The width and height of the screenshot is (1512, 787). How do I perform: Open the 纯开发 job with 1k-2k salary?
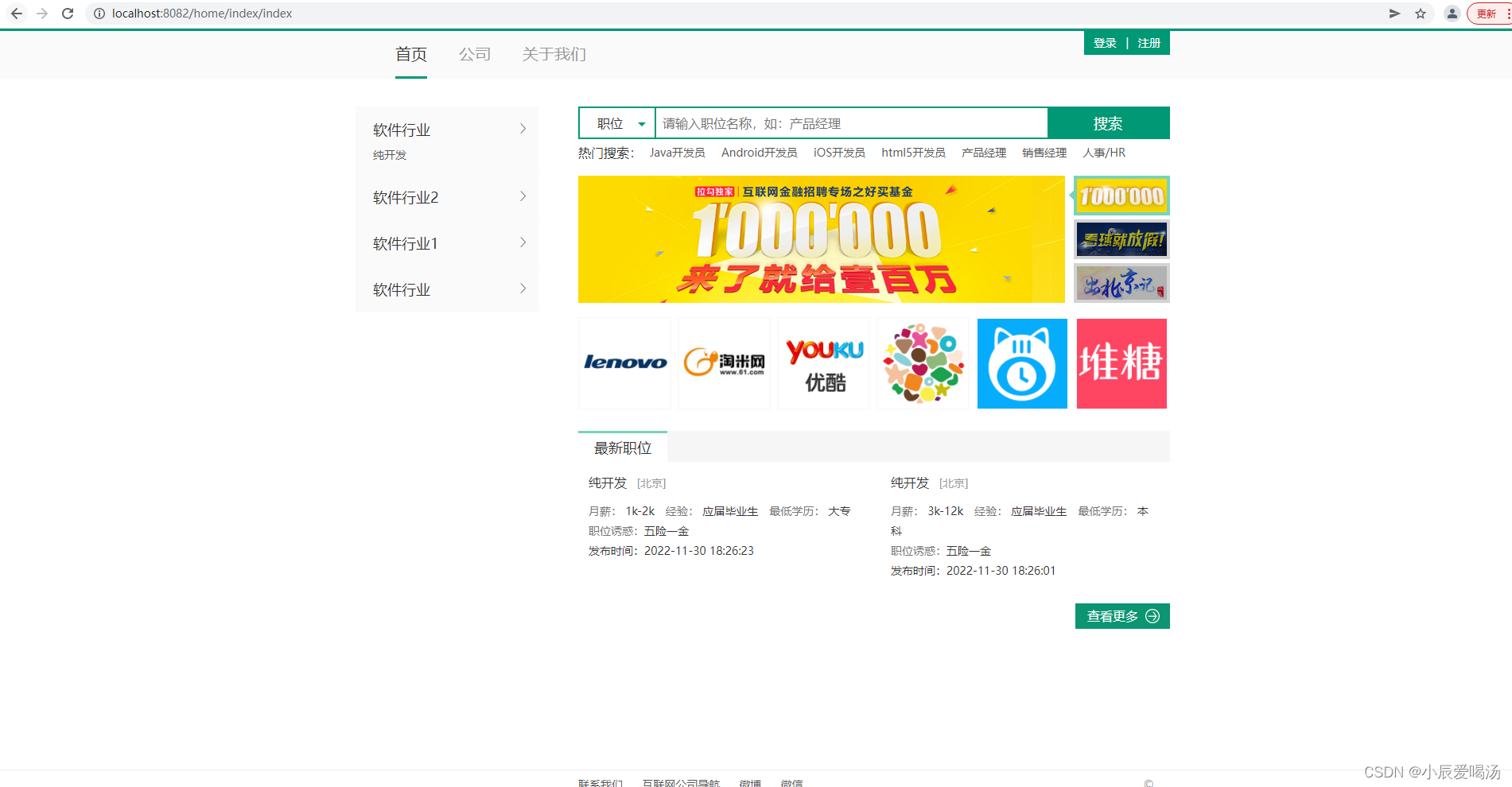pos(608,483)
